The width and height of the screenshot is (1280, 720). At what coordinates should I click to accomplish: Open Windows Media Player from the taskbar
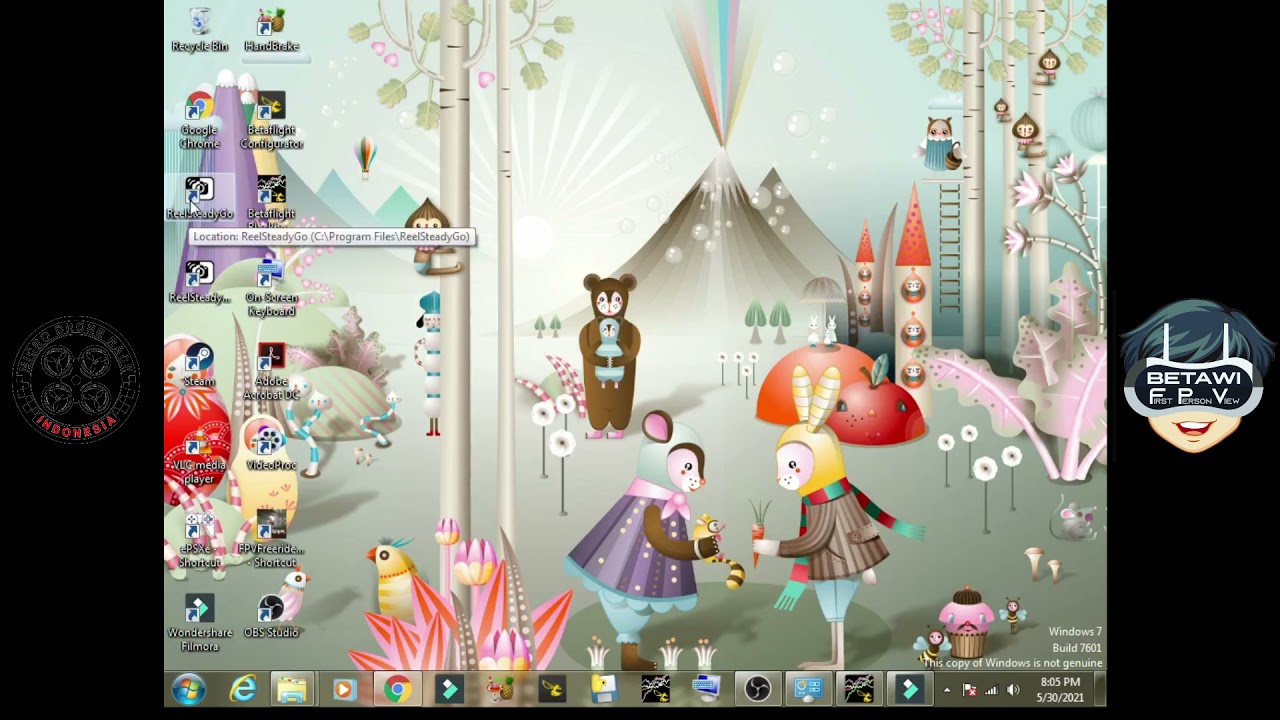[344, 689]
